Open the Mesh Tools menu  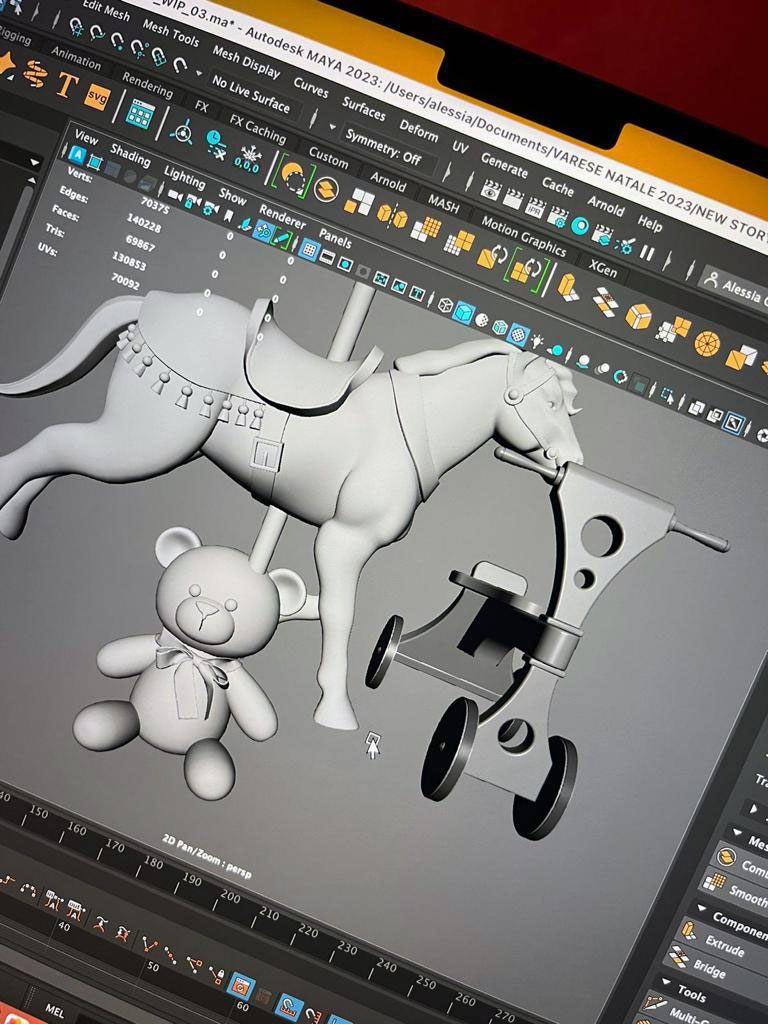[x=170, y=32]
